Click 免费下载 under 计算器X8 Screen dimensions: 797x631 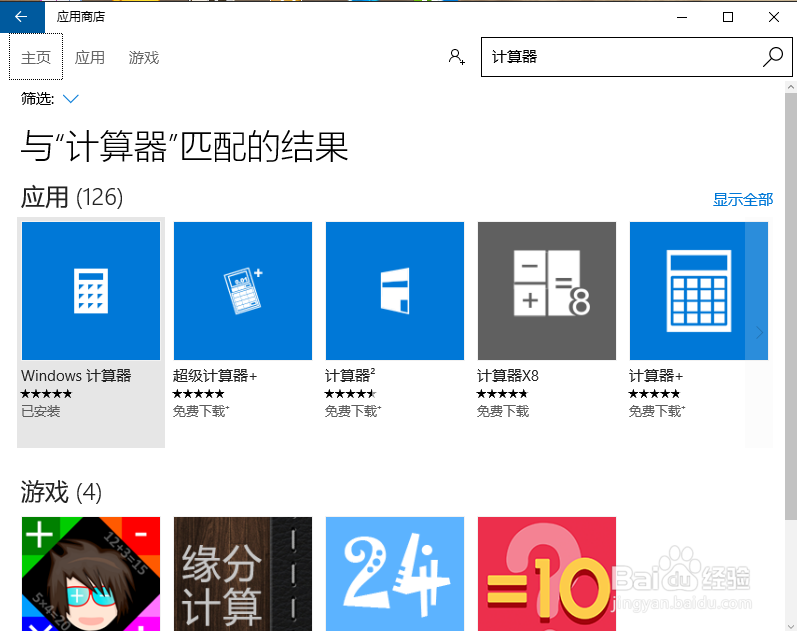pyautogui.click(x=503, y=411)
